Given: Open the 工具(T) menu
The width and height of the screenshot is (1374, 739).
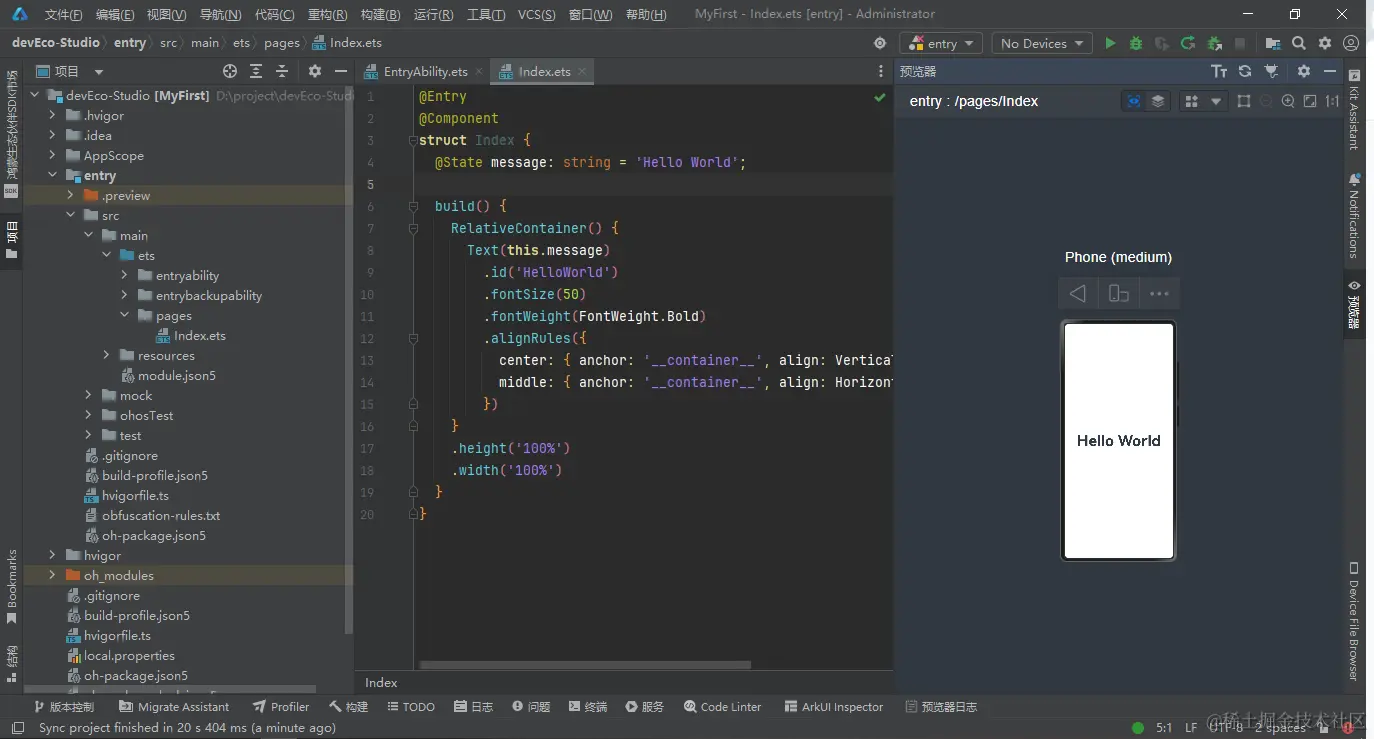Looking at the screenshot, I should click(x=486, y=14).
